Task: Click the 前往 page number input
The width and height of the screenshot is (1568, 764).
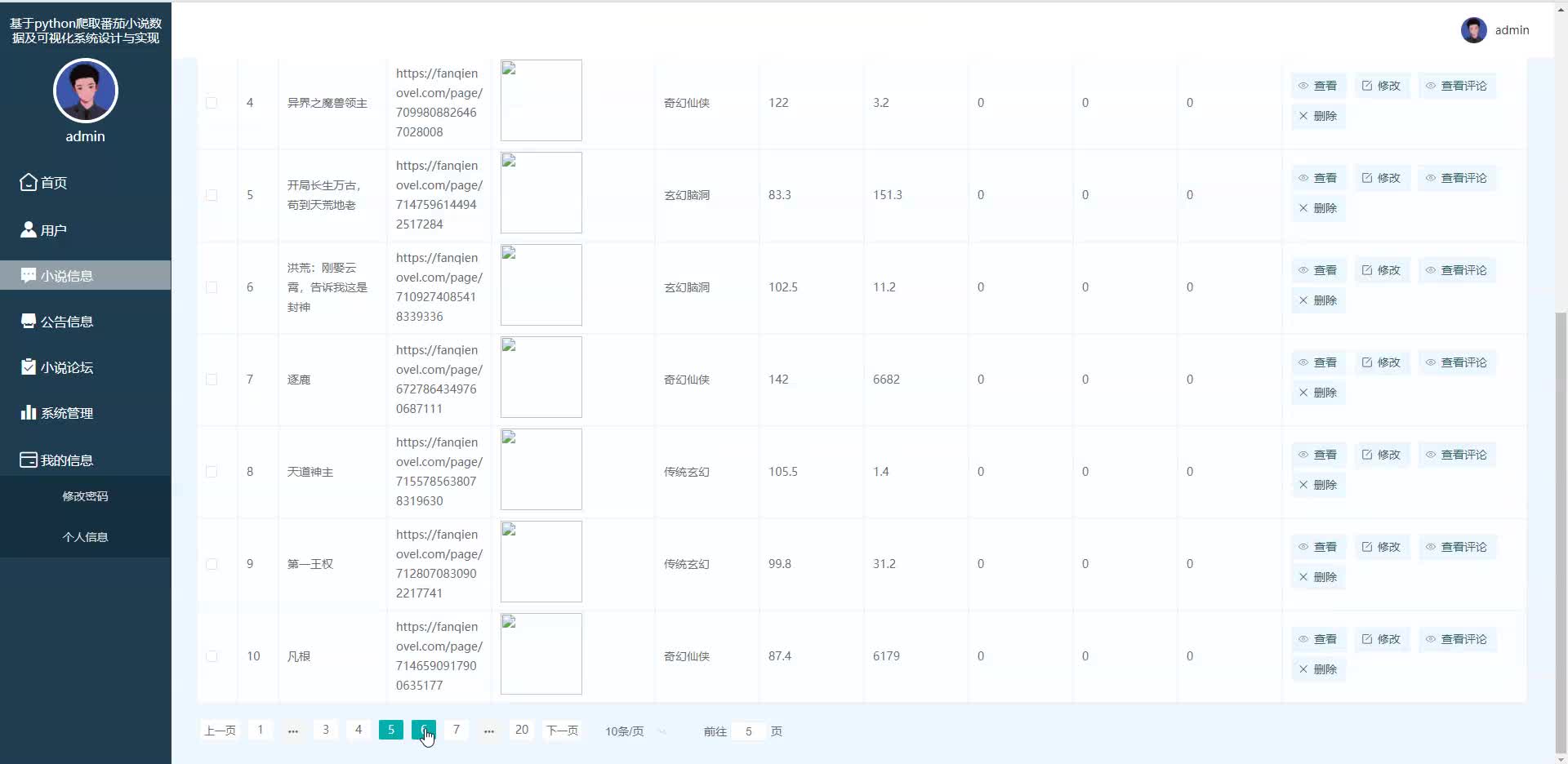Action: (x=748, y=731)
